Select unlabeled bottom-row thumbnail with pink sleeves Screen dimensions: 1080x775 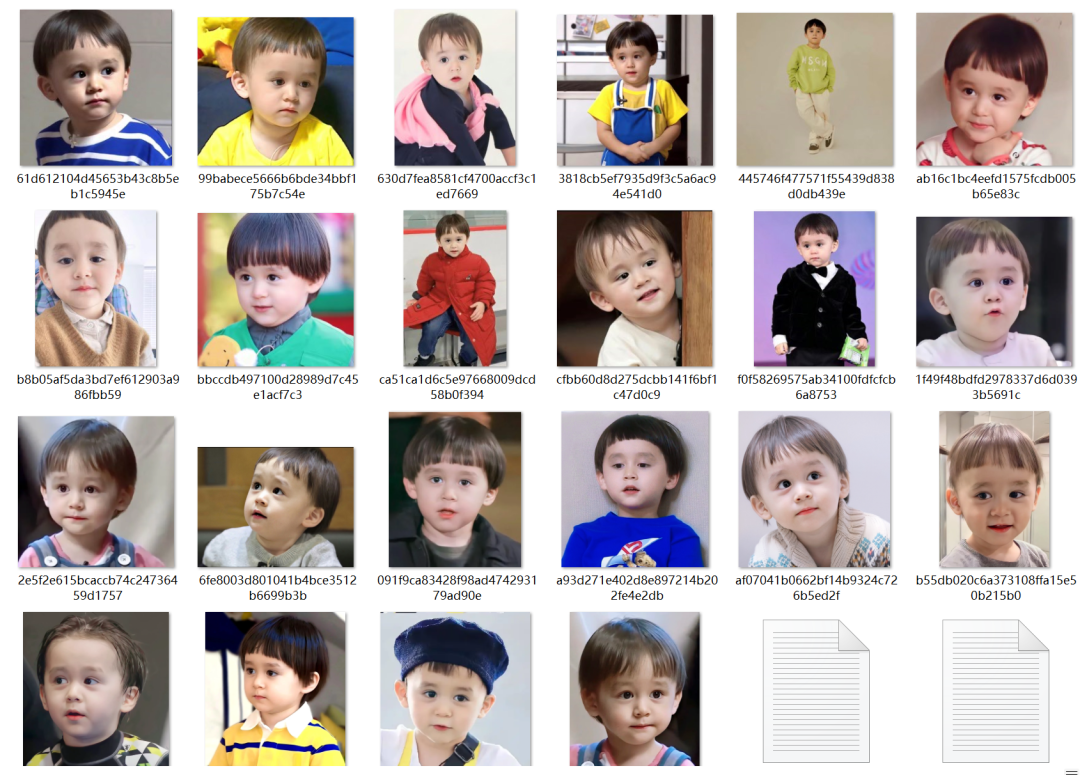pos(635,689)
